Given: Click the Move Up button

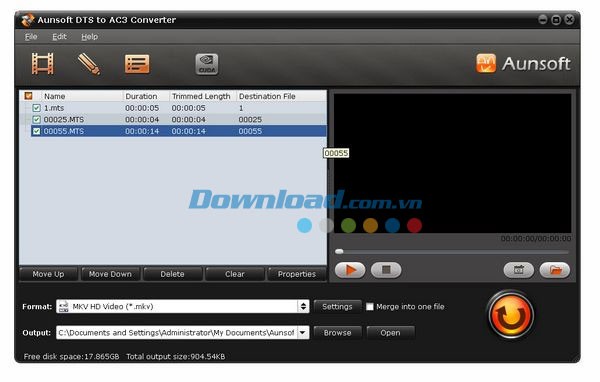Looking at the screenshot, I should click(49, 274).
